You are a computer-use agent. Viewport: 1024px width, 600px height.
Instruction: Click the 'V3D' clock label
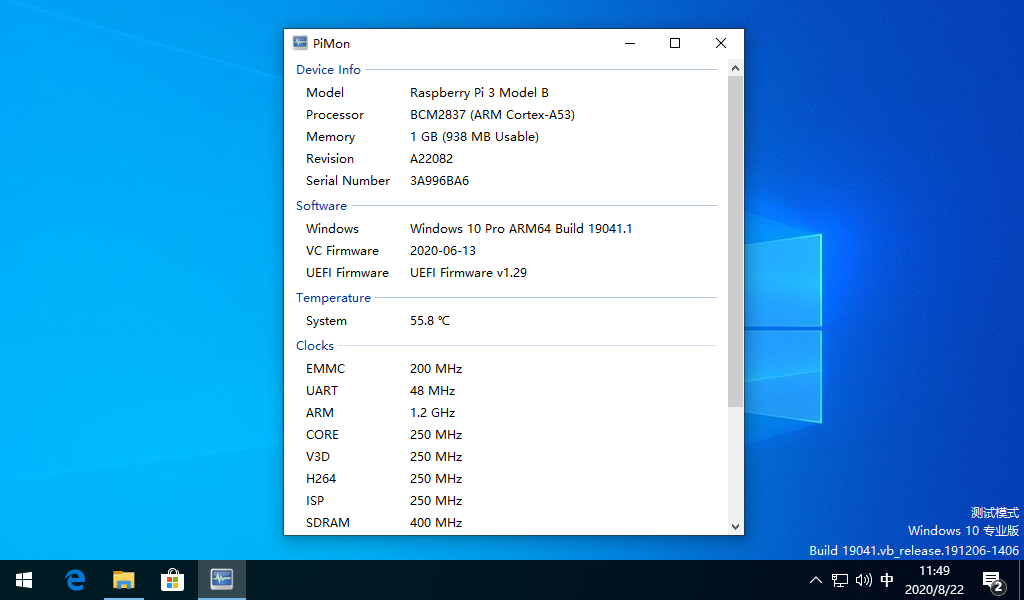317,457
